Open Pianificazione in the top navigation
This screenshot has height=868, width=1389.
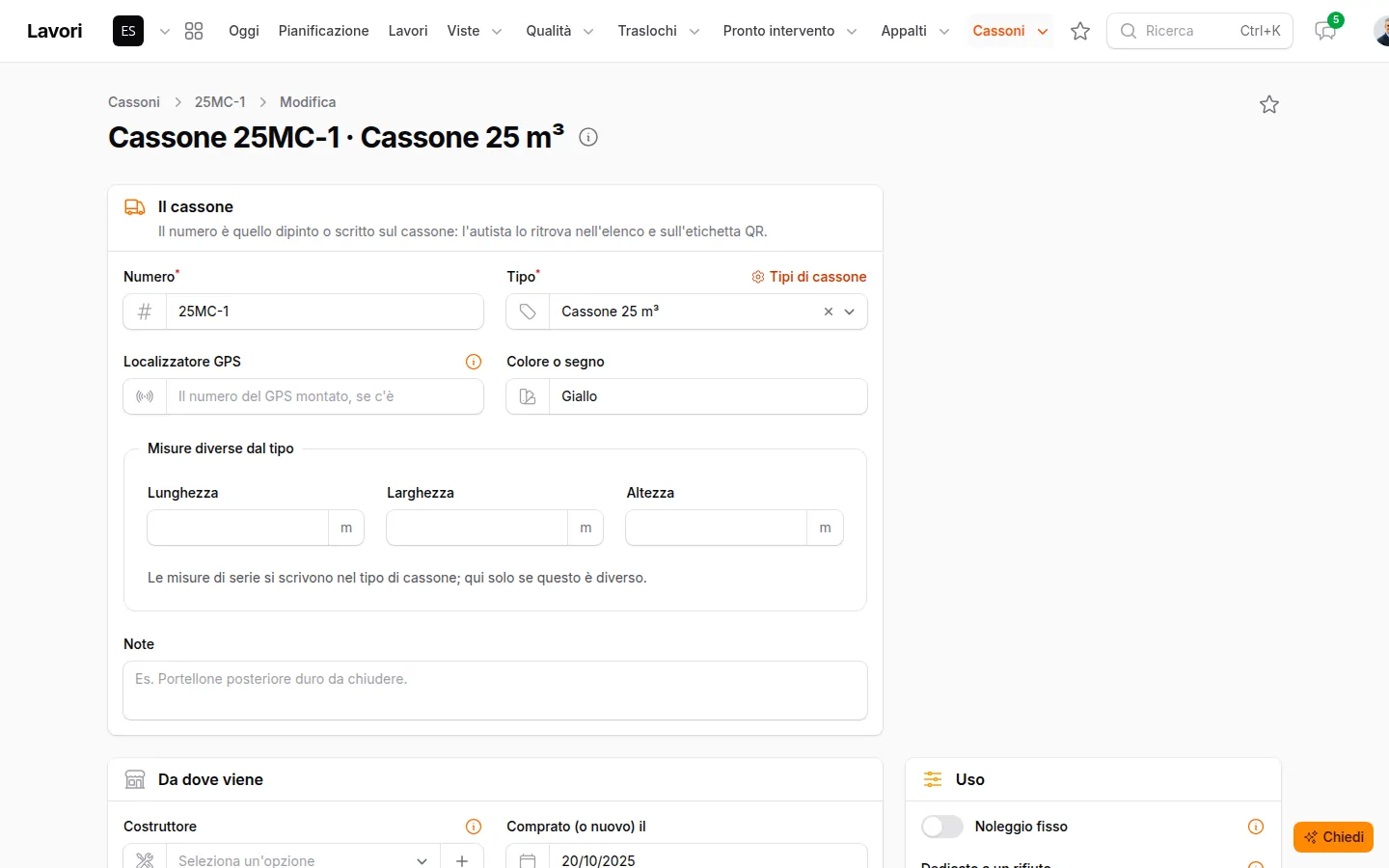tap(324, 31)
